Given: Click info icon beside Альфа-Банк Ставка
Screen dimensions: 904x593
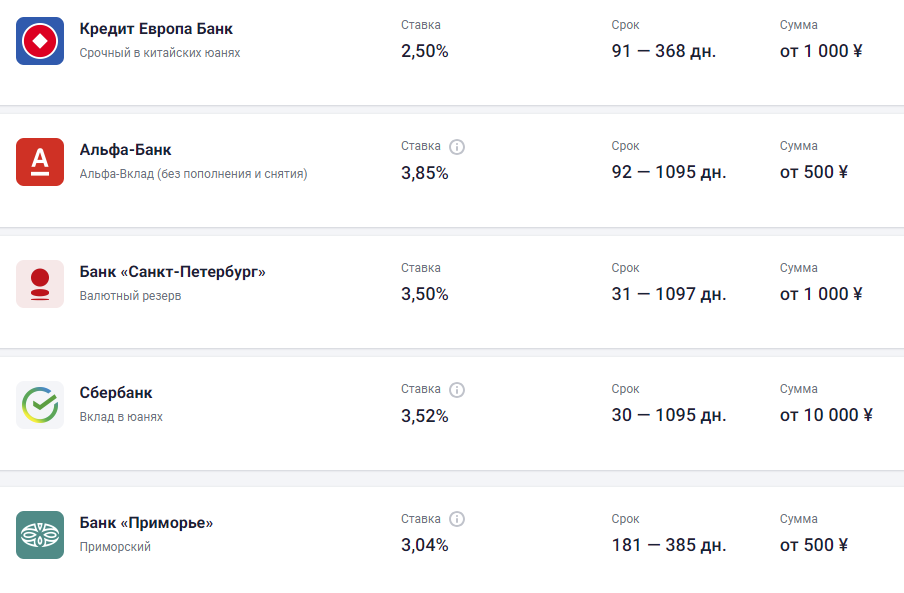Looking at the screenshot, I should coord(457,147).
